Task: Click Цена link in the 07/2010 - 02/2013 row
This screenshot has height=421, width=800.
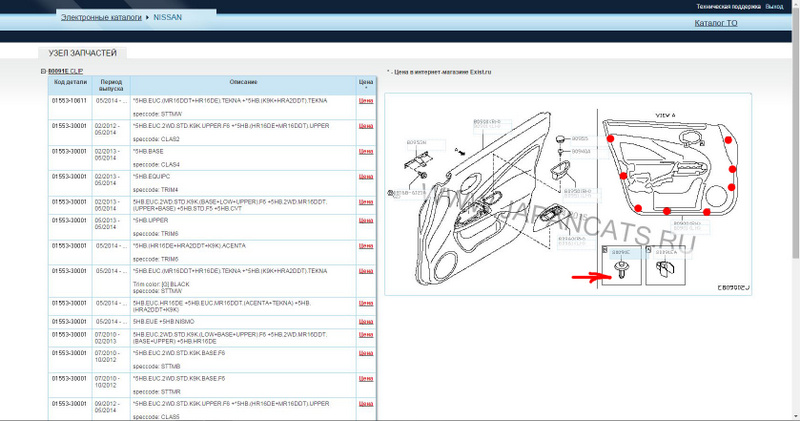Action: 366,335
